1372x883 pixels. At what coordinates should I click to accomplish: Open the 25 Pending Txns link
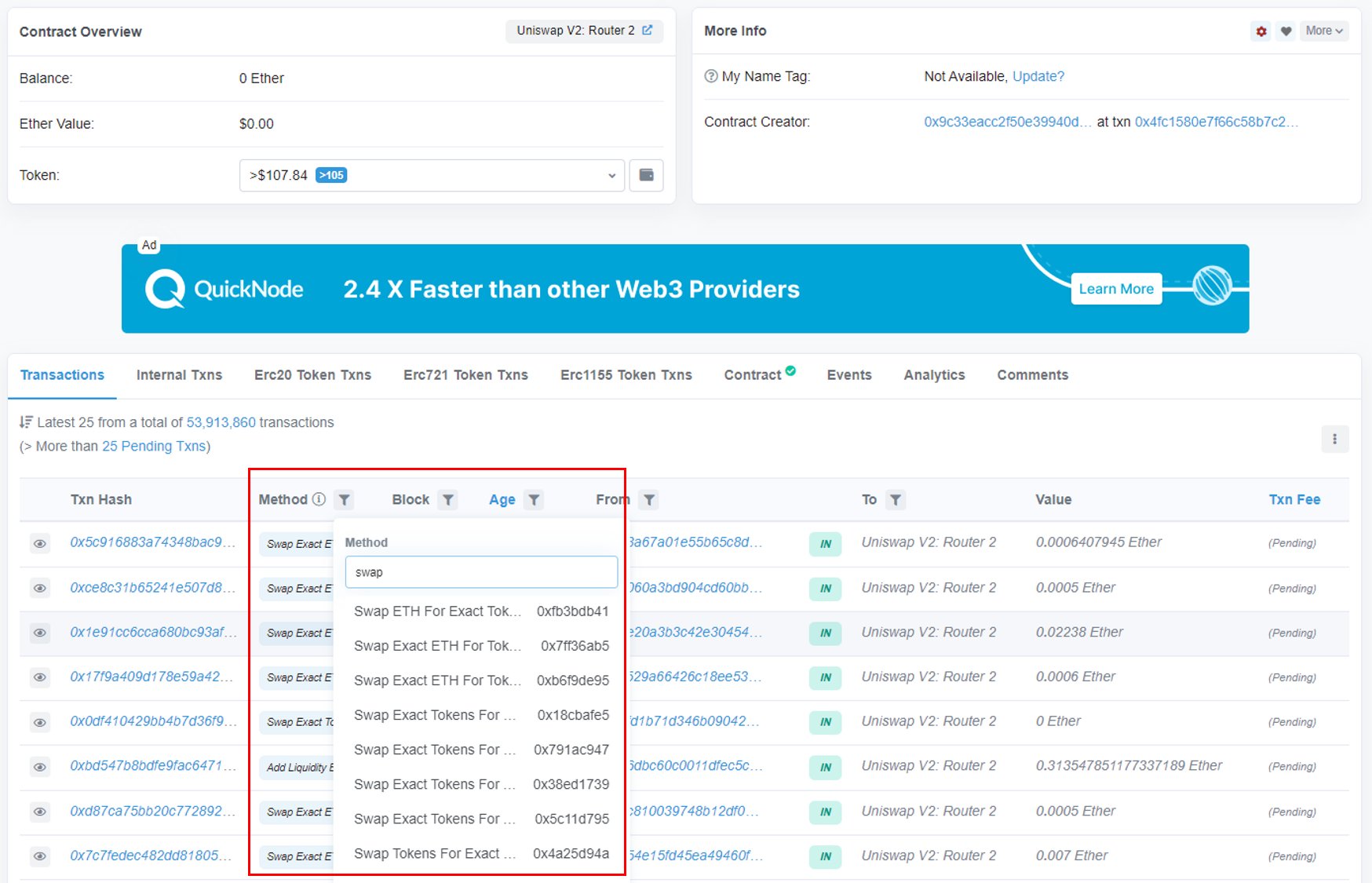tap(154, 446)
